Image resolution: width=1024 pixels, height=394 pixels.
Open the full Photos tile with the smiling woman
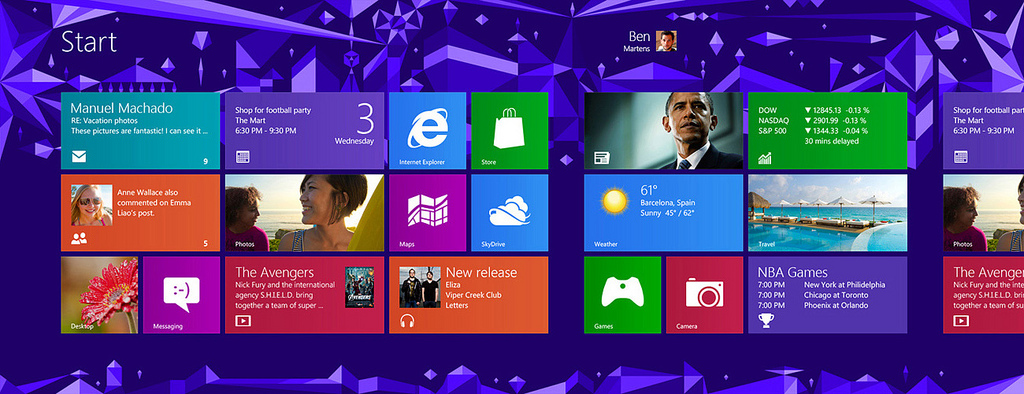click(x=304, y=213)
